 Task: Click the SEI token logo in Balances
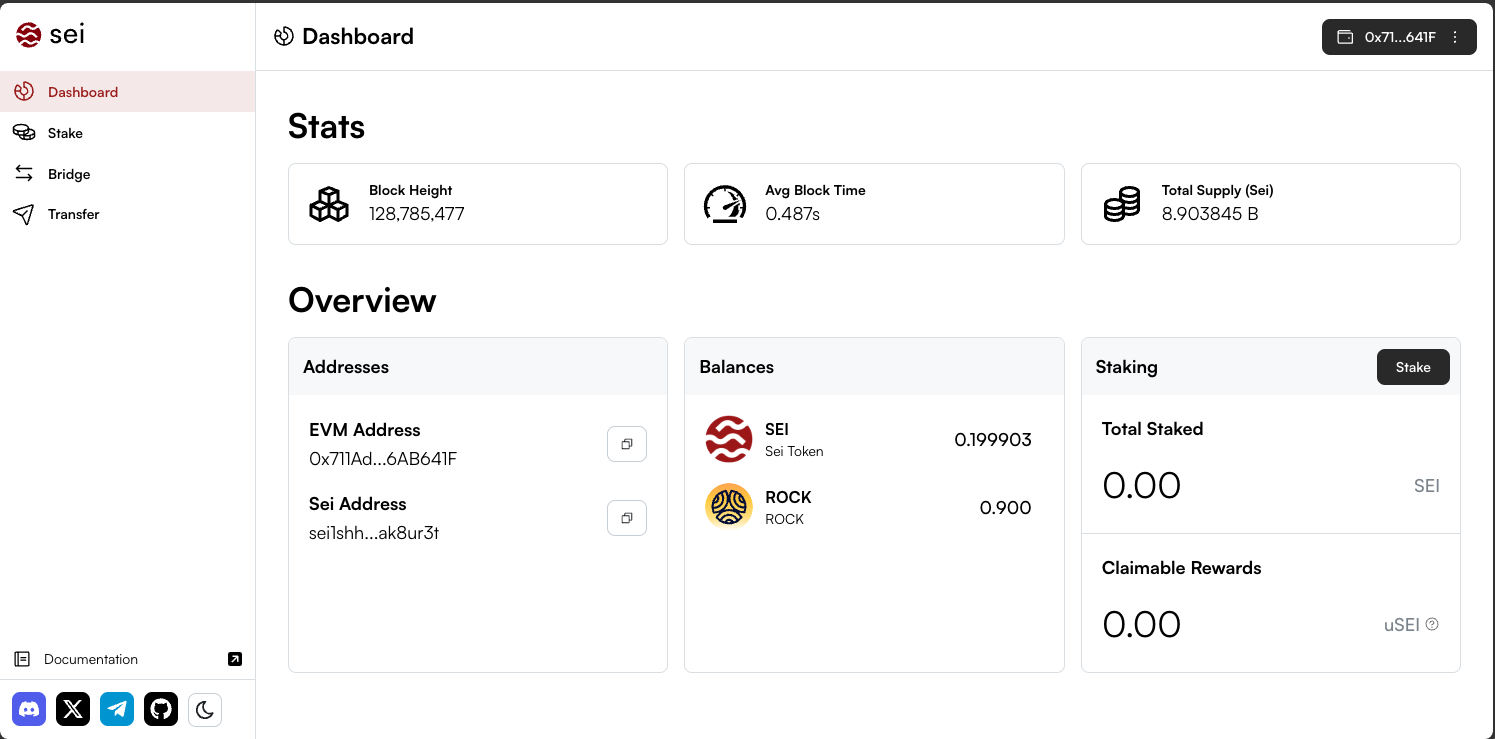[729, 439]
